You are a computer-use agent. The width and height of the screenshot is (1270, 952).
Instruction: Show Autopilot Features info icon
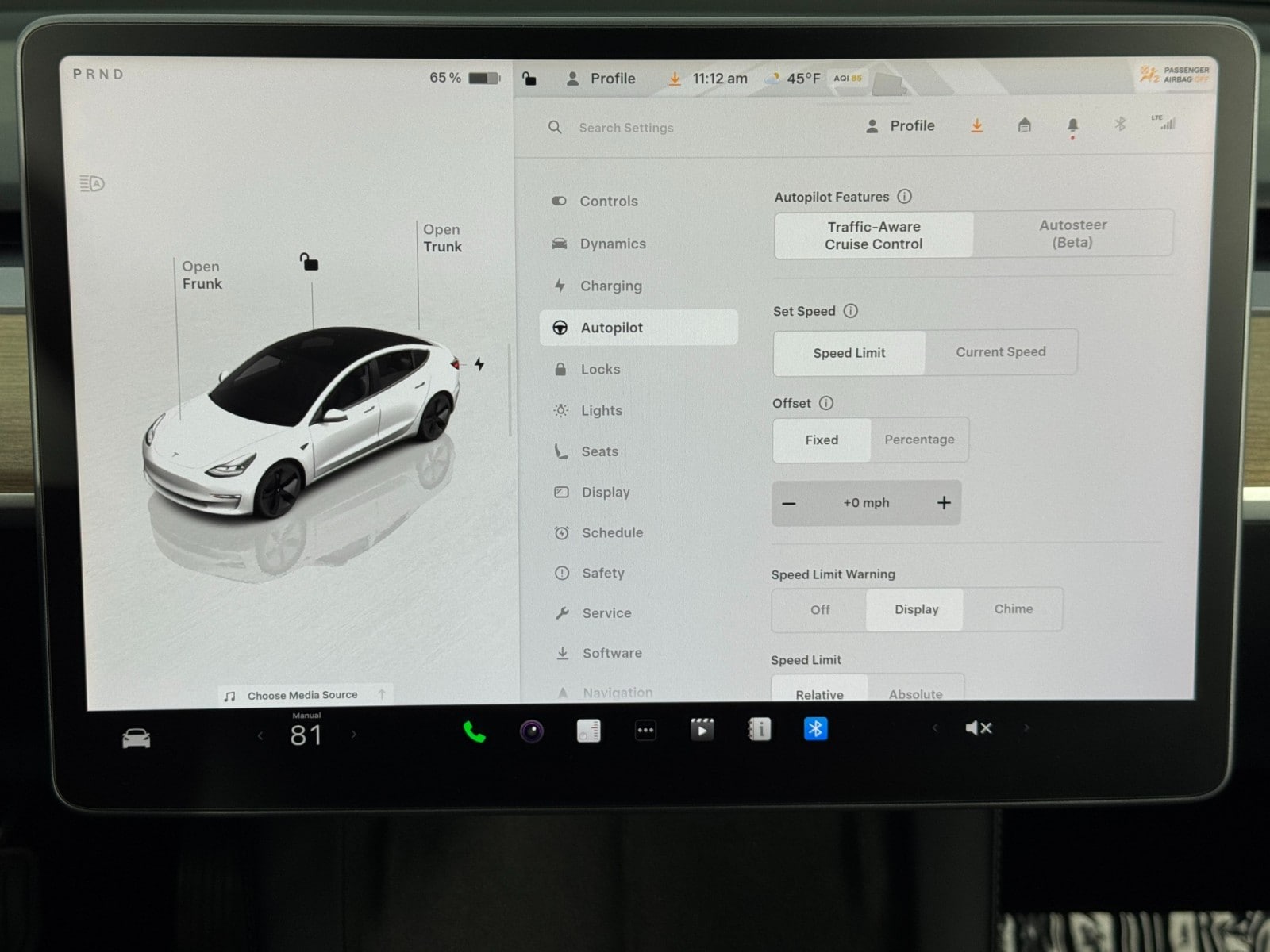tap(904, 197)
